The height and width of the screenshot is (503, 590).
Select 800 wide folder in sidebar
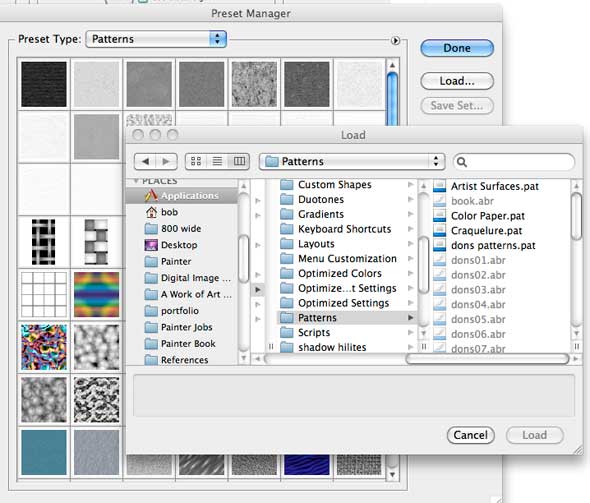tap(182, 229)
